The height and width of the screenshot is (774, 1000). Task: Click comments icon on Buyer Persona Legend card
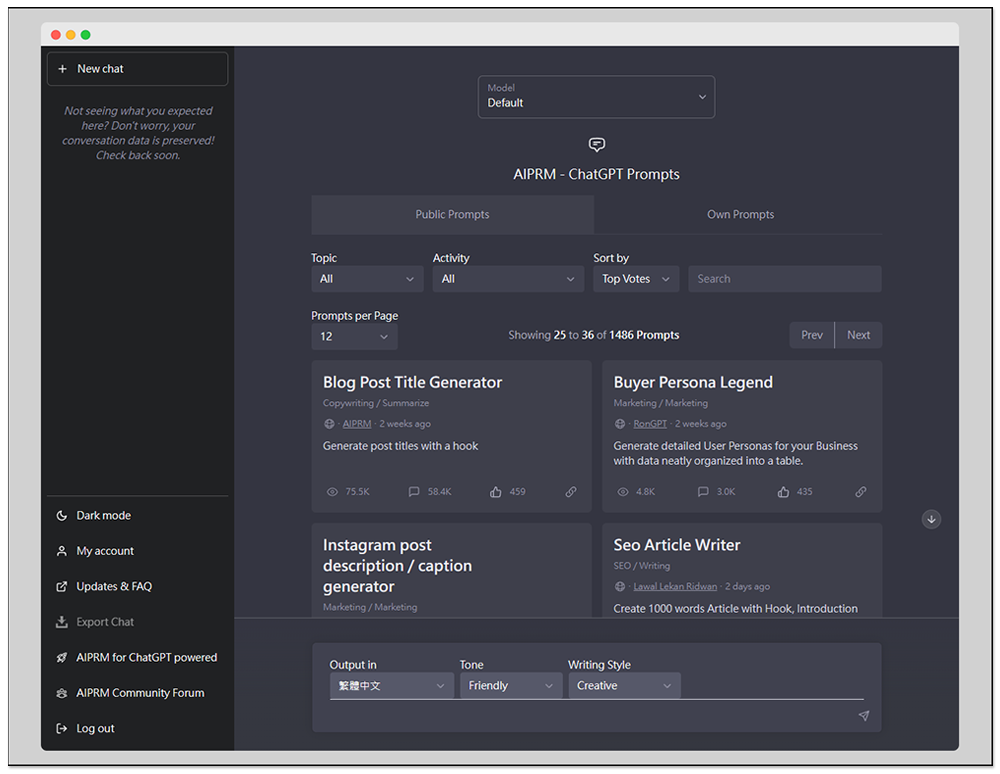tap(703, 492)
